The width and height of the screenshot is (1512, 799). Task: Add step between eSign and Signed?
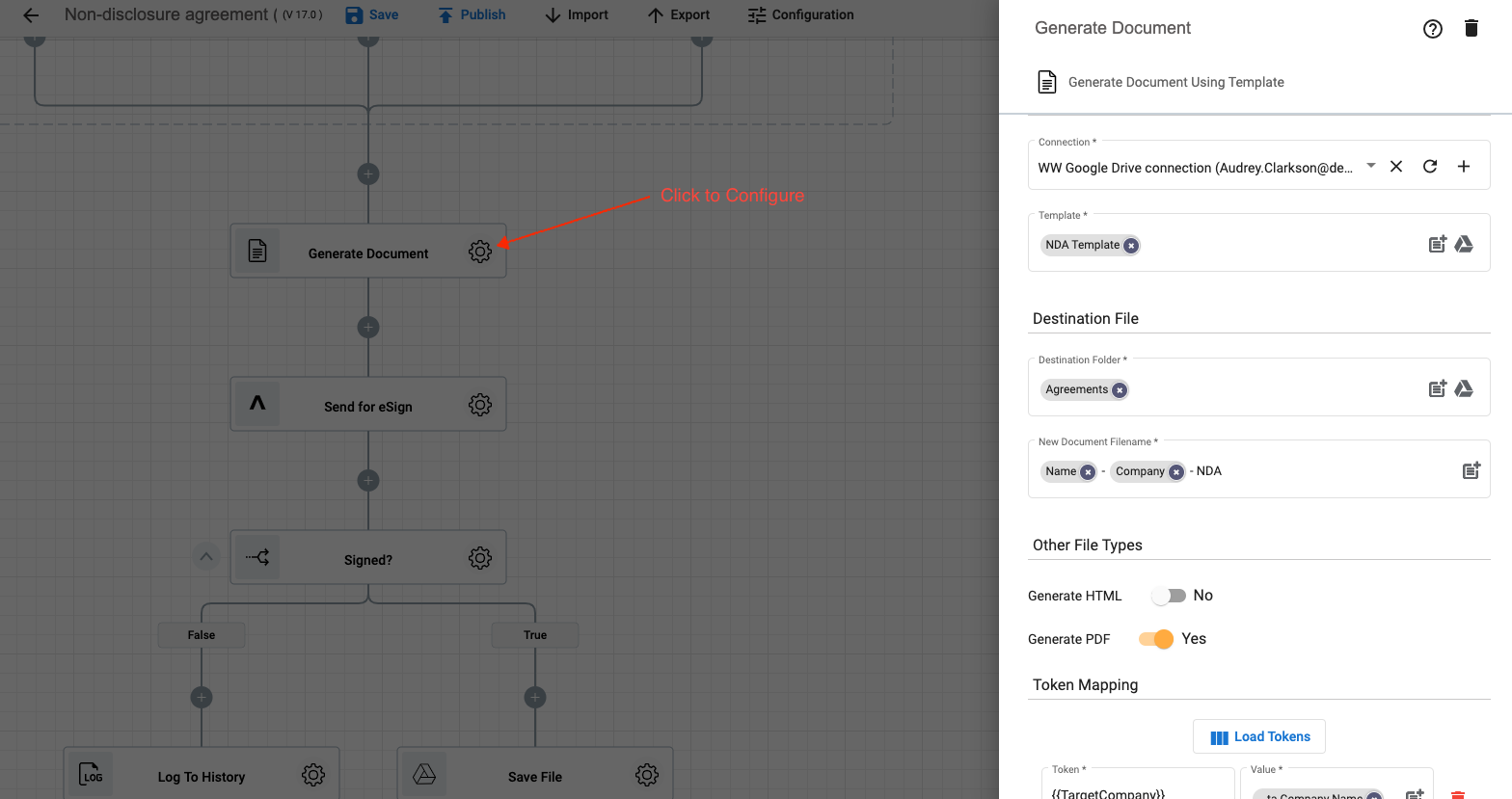point(368,480)
